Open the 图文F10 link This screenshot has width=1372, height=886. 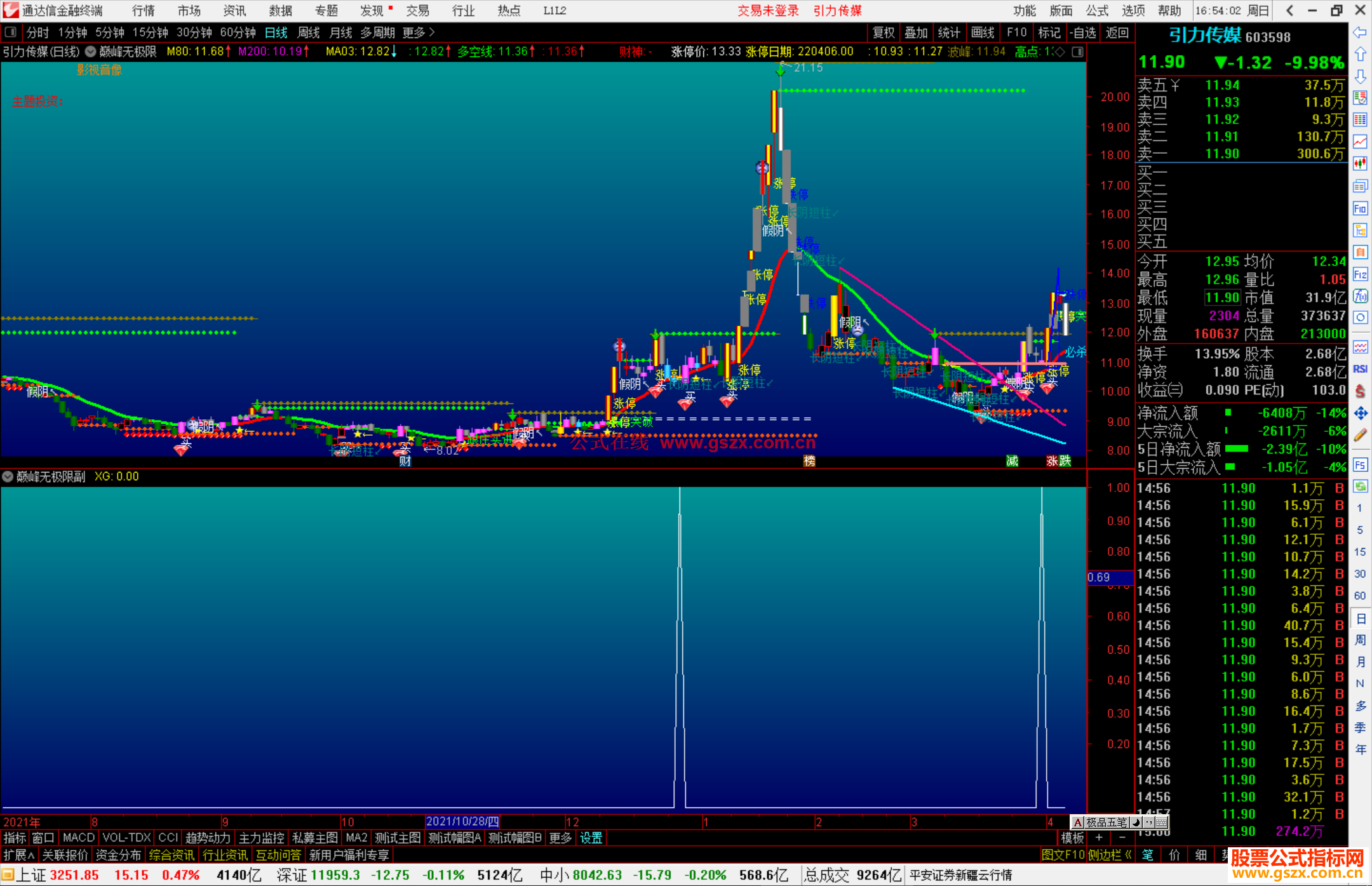point(1063,855)
